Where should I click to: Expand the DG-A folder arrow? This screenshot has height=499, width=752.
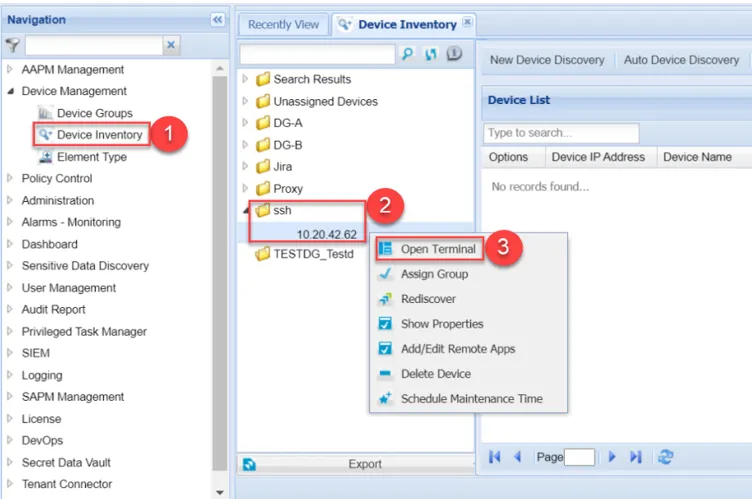245,123
